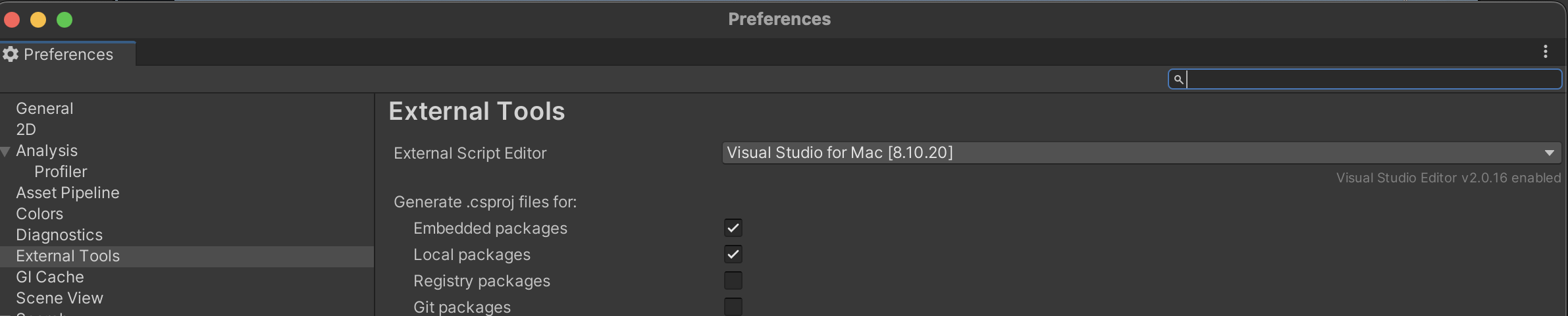Image resolution: width=1568 pixels, height=316 pixels.
Task: Show the Colors preferences
Action: [39, 214]
